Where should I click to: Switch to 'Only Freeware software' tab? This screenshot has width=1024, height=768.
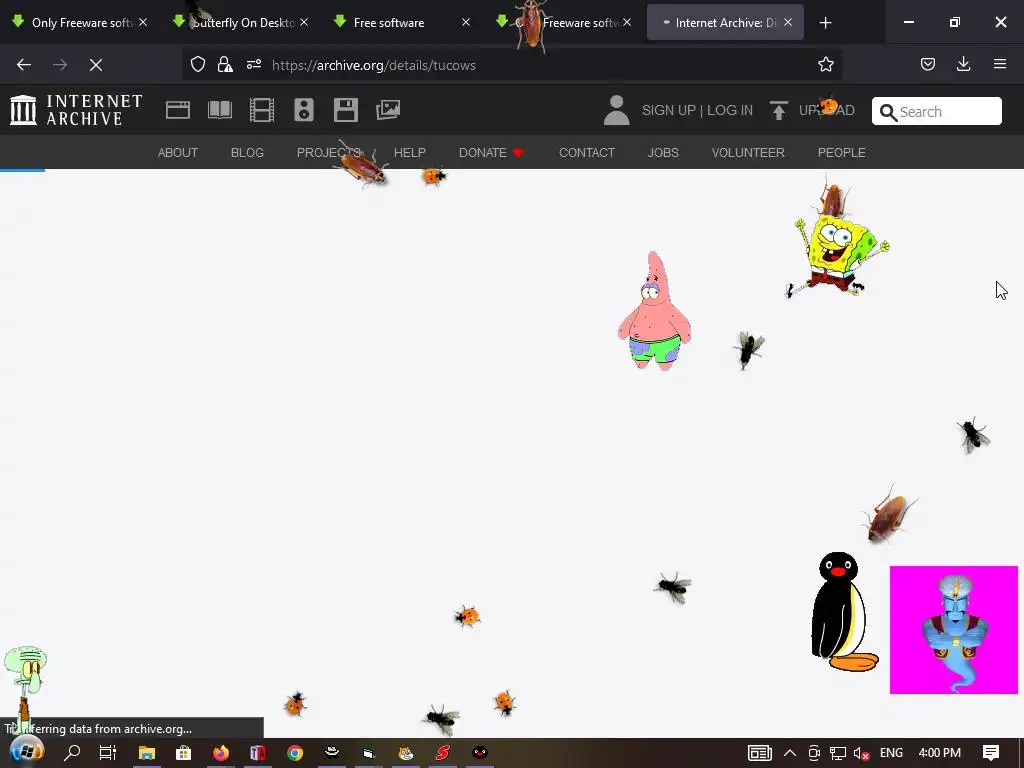72,23
